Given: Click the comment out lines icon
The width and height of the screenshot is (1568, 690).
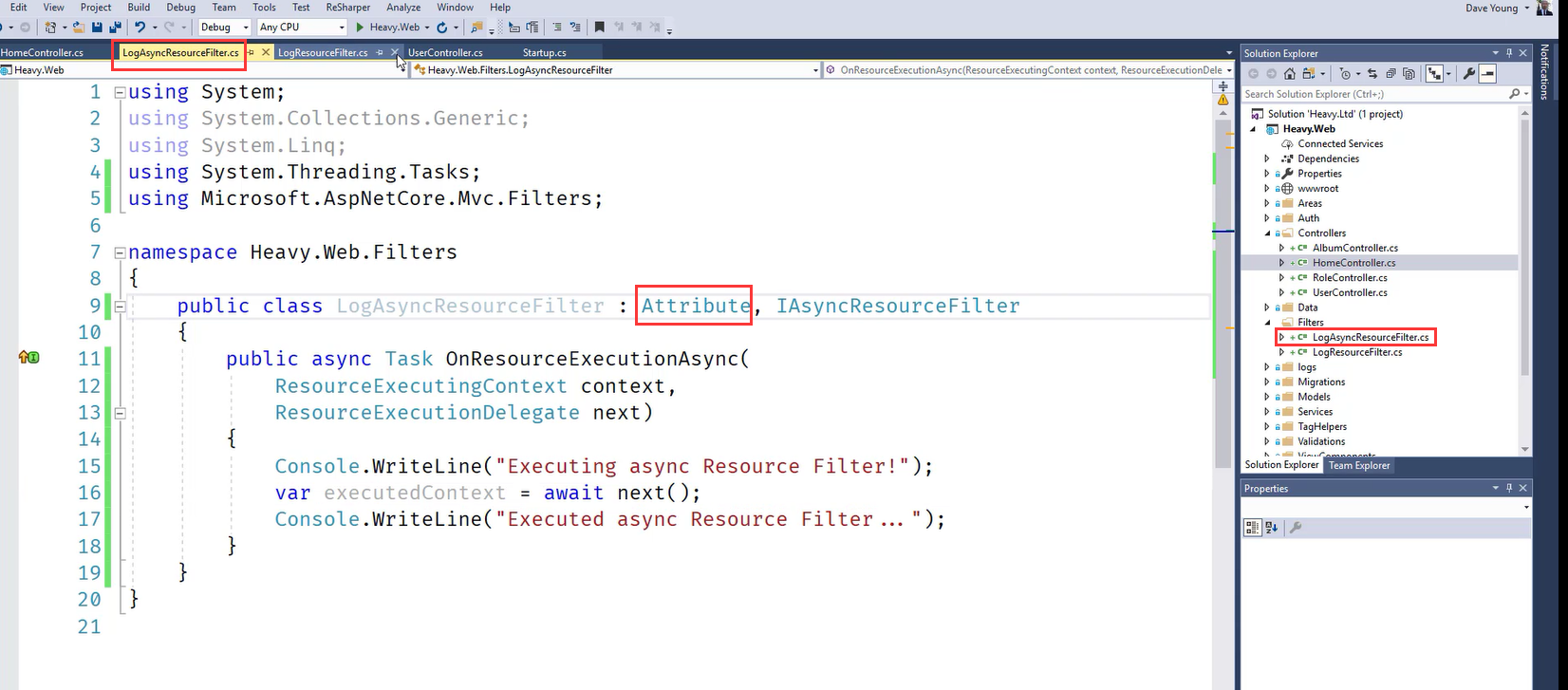Looking at the screenshot, I should (558, 28).
